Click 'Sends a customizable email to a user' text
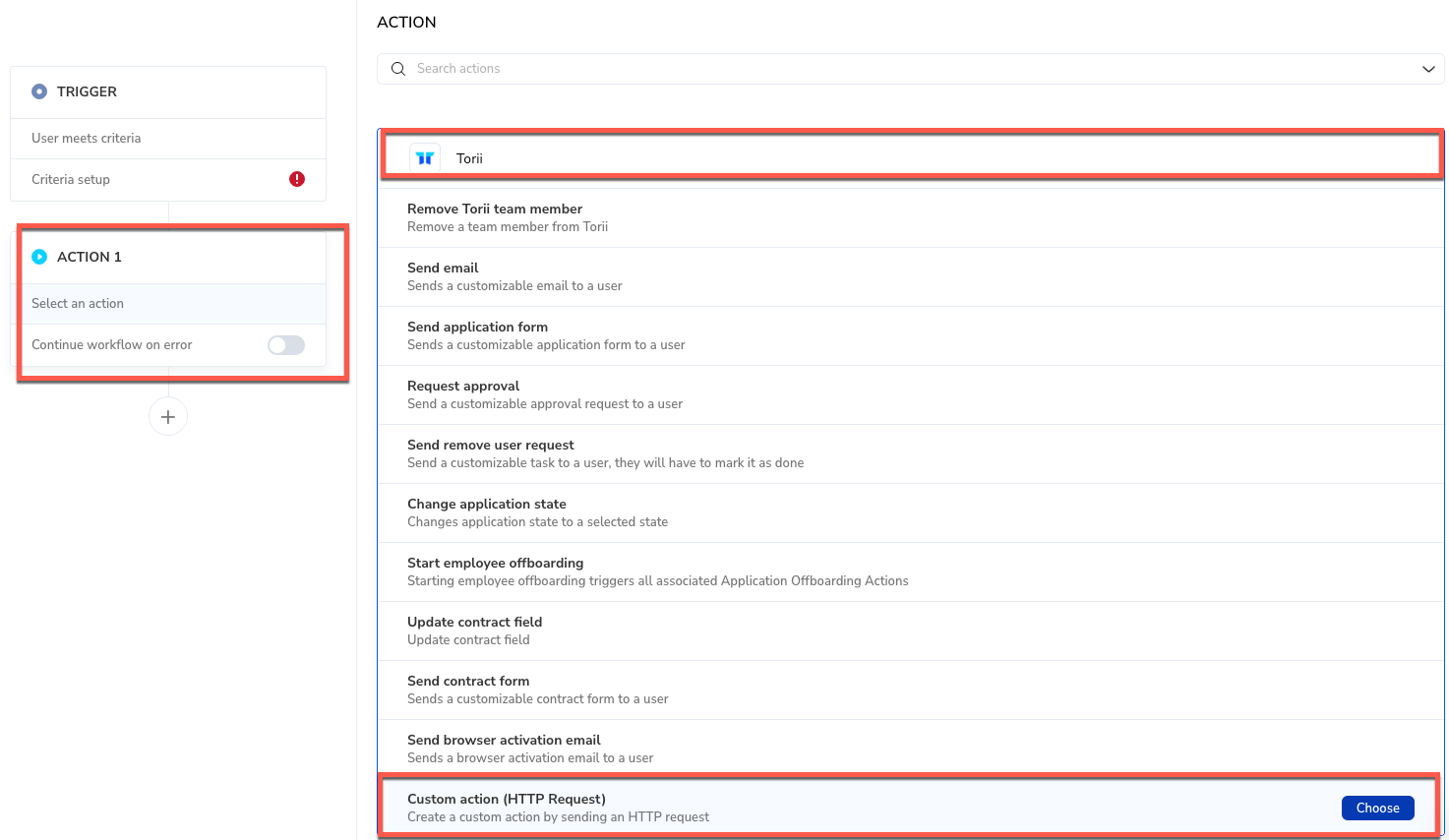Image resolution: width=1449 pixels, height=840 pixels. (x=514, y=286)
